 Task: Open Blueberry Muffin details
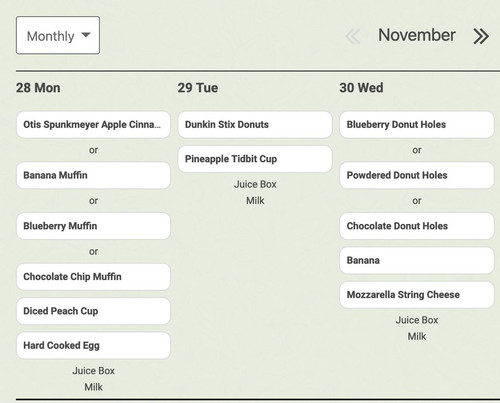point(93,226)
